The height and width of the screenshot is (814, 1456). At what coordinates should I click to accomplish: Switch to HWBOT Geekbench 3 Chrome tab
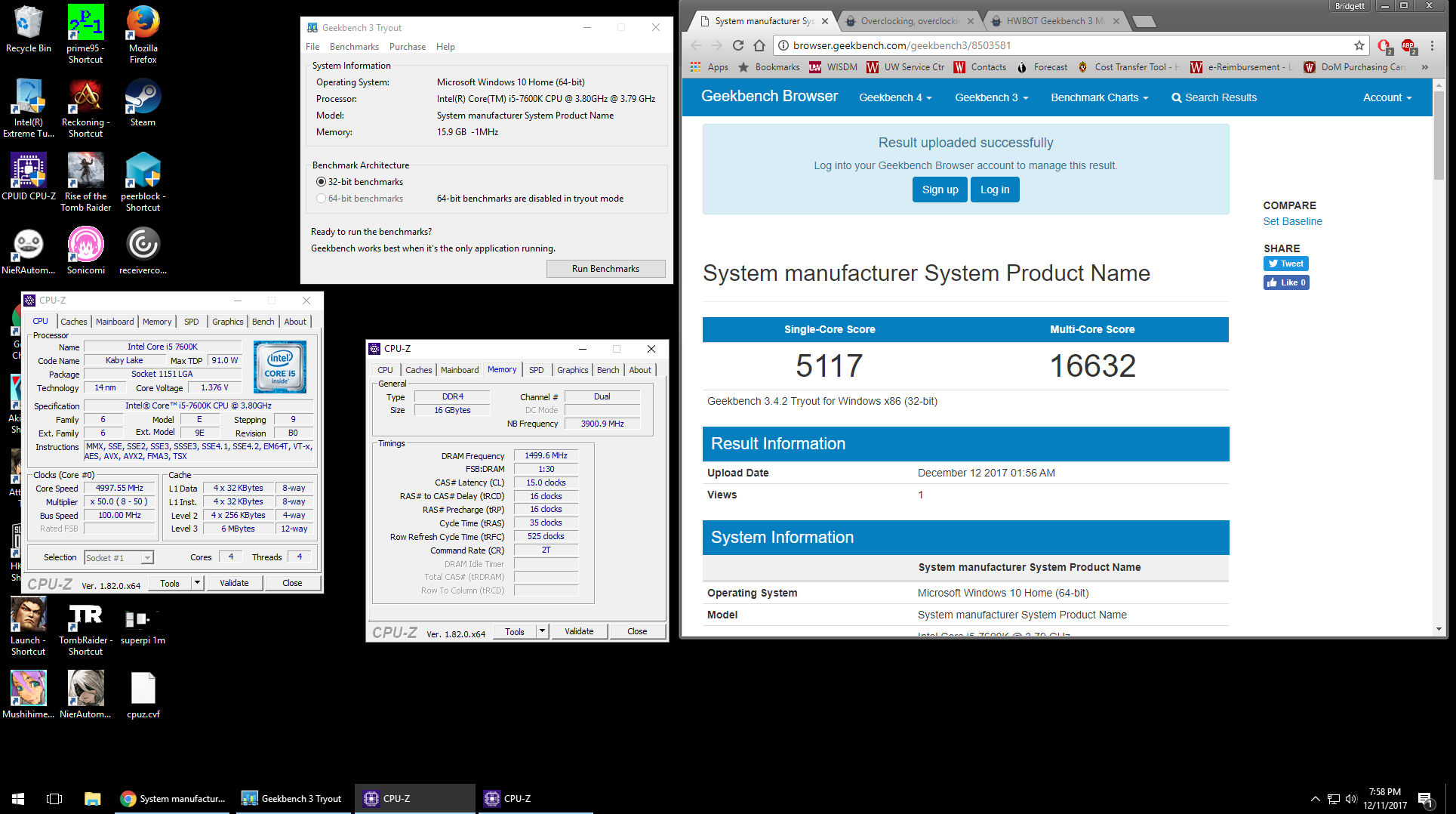(x=1056, y=21)
